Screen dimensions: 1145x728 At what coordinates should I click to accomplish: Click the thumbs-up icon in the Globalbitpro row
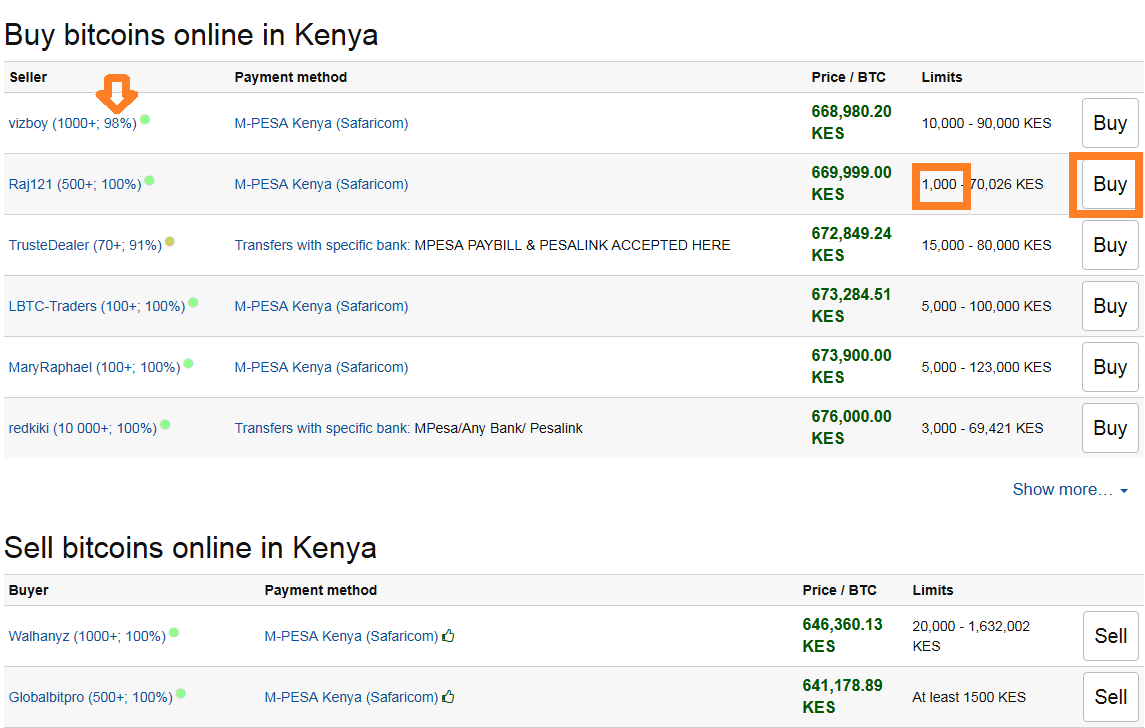pos(448,697)
